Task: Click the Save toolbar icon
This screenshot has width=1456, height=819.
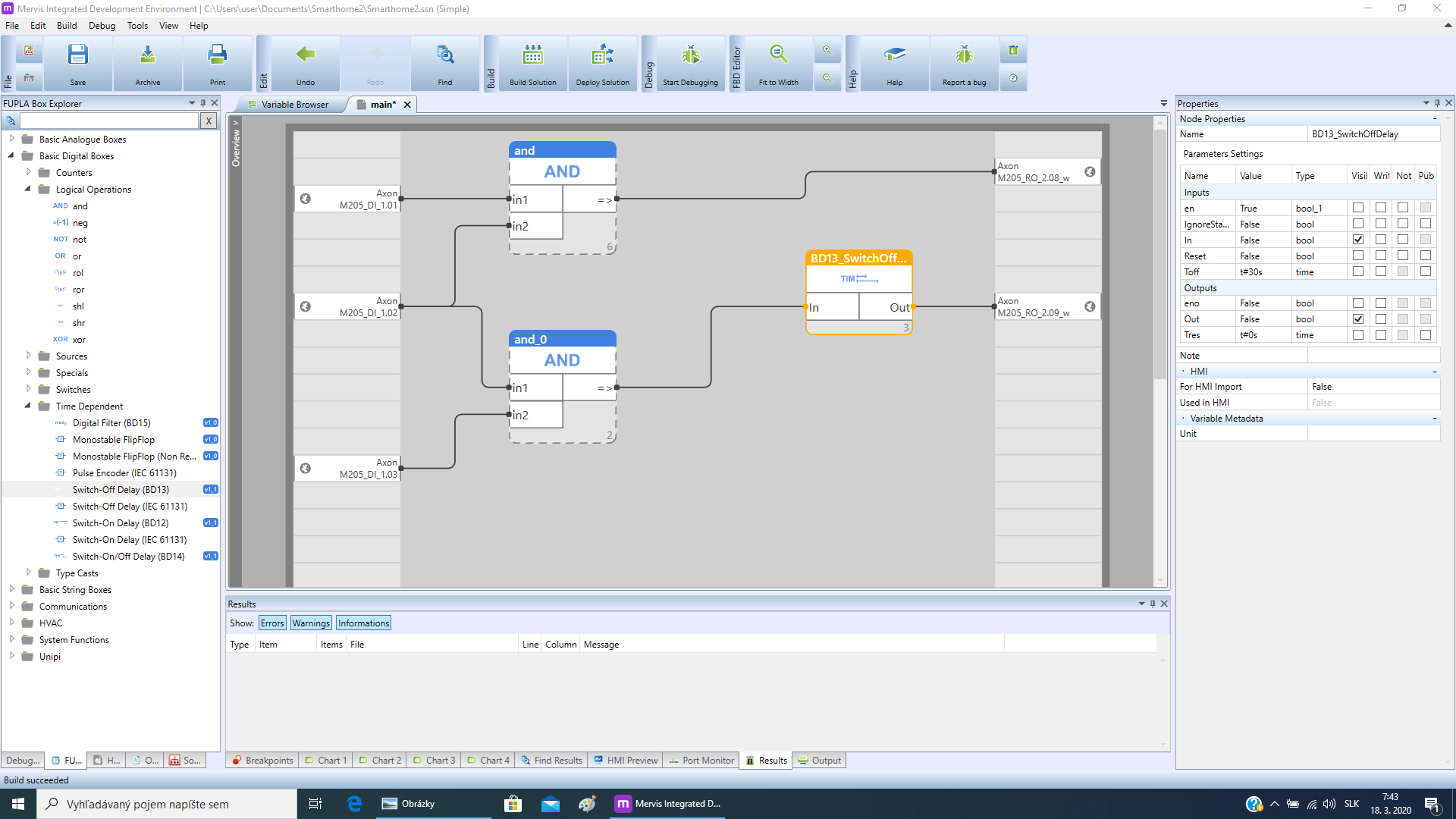Action: point(78,55)
